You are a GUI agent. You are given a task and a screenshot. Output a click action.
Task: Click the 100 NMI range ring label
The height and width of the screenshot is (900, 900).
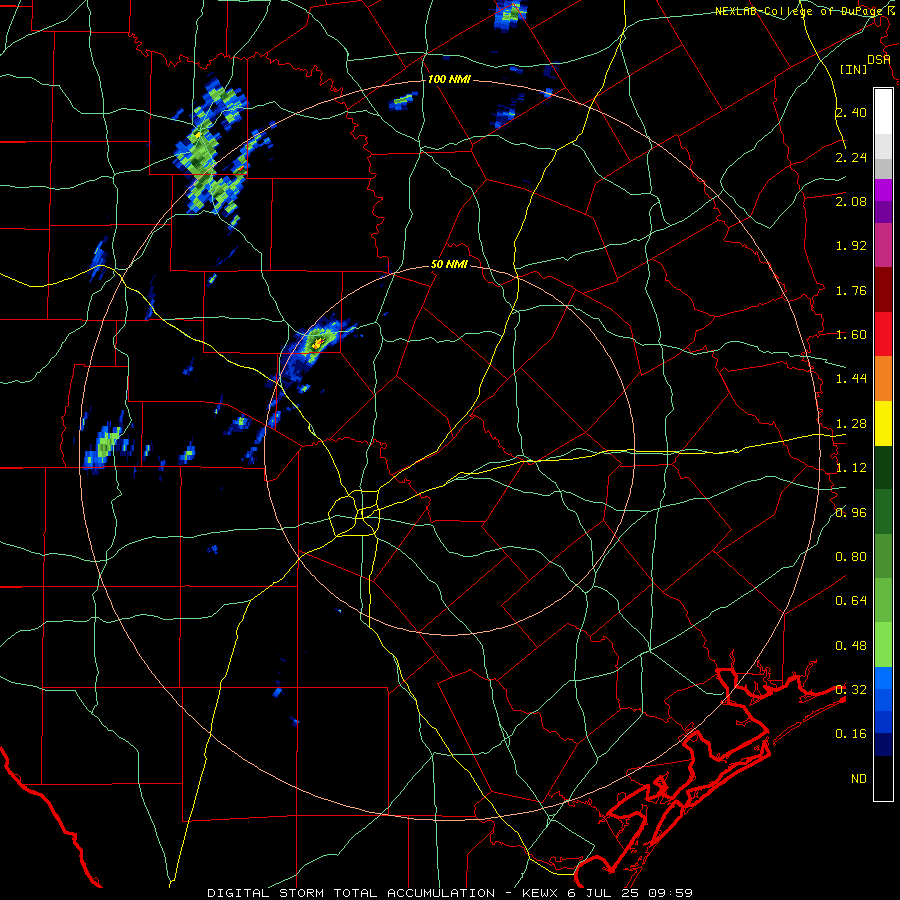[x=449, y=79]
